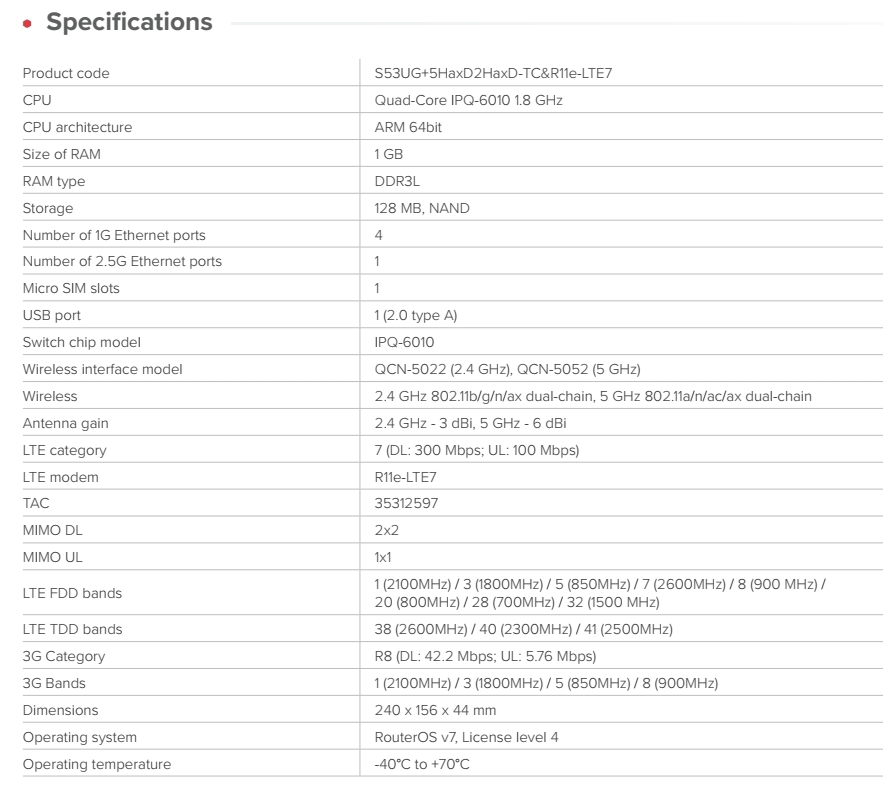This screenshot has height=790, width=883.
Task: Click the Number of 2.5G Ethernet ports label
Action: [x=122, y=261]
